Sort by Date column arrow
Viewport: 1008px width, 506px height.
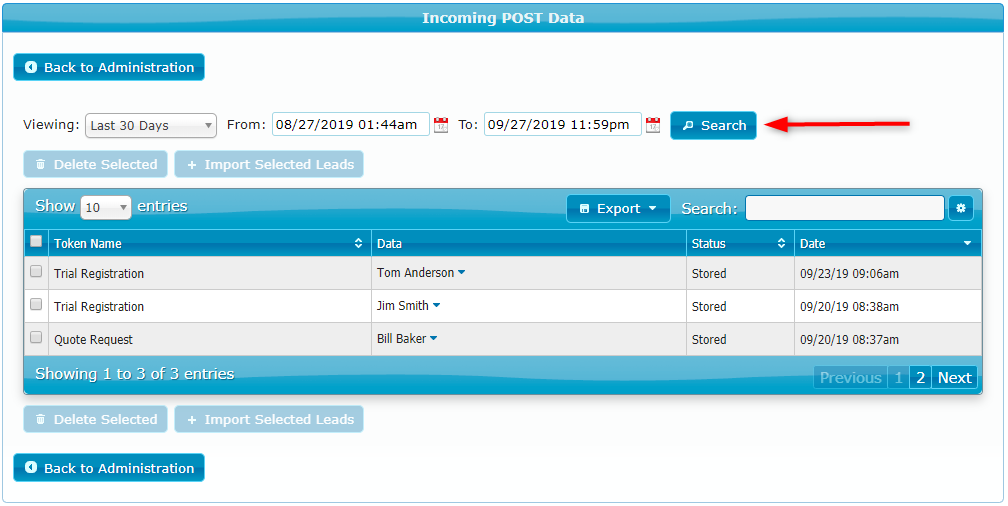(968, 244)
